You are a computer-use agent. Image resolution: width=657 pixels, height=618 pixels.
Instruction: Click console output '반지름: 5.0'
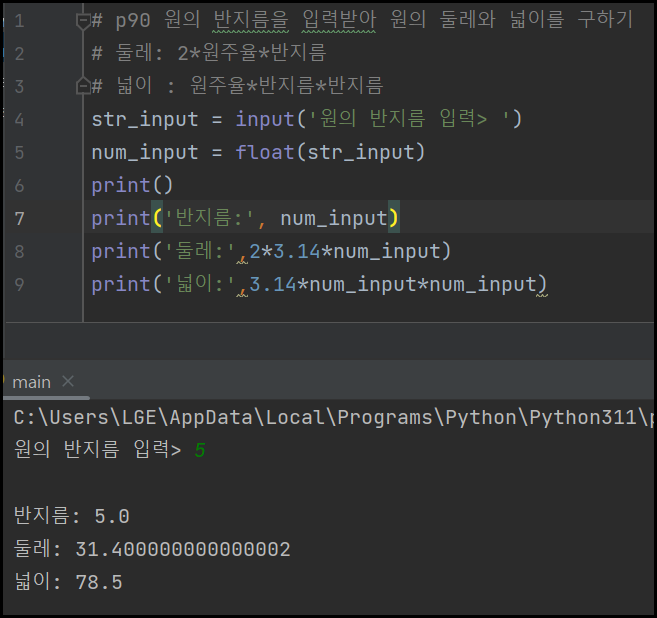click(x=72, y=516)
